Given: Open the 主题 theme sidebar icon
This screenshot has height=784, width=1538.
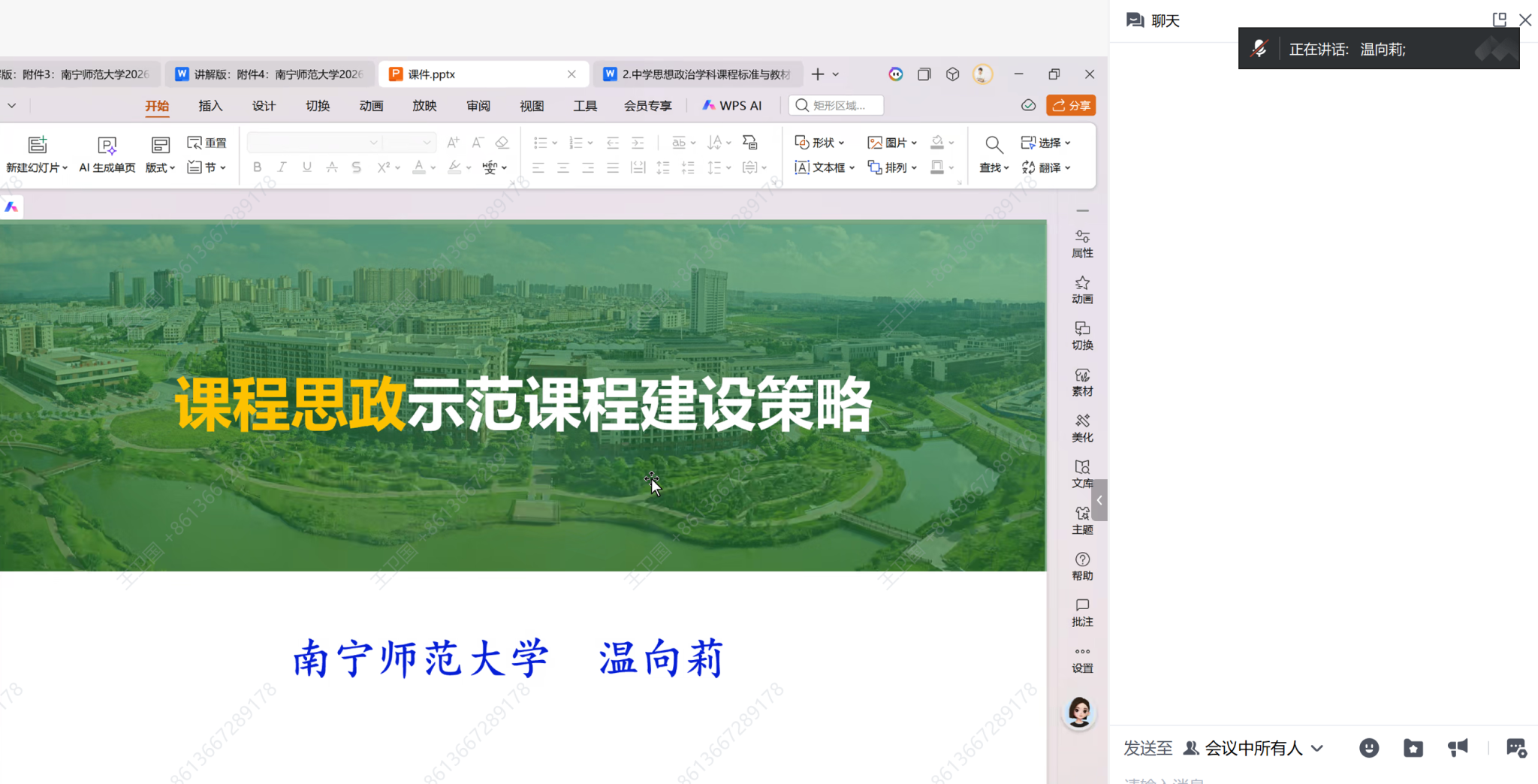Looking at the screenshot, I should pos(1081,520).
